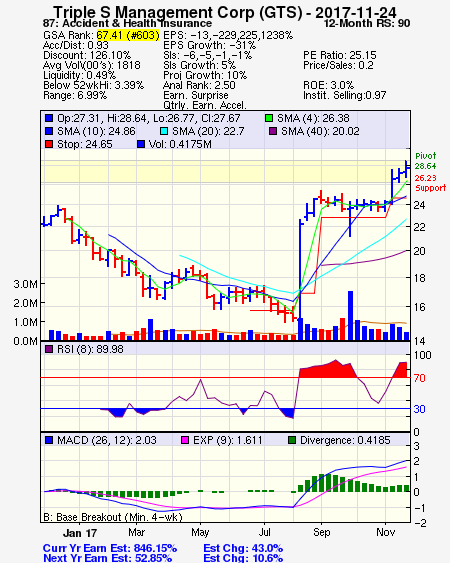Click the red RSI 70 threshold label
The image size is (450, 563).
[419, 378]
